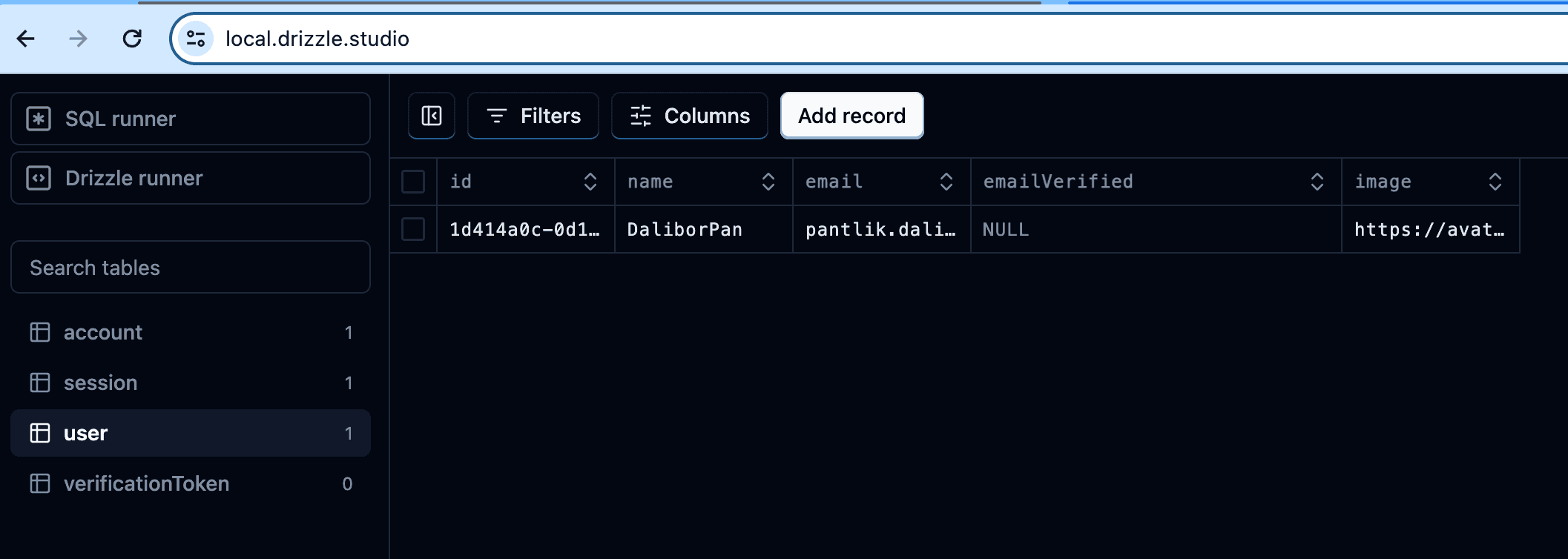The image size is (1568, 559).
Task: Open the Filters menu
Action: click(x=533, y=116)
